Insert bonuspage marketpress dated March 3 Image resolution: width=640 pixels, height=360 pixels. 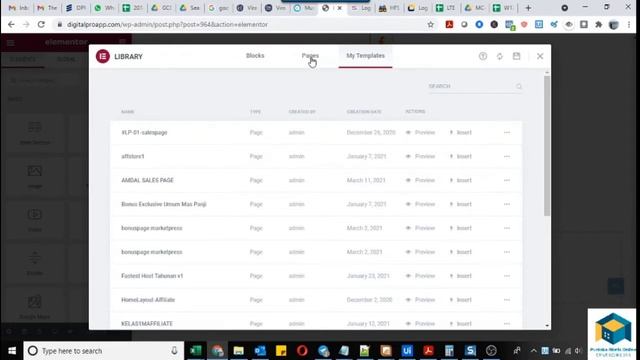pos(460,228)
